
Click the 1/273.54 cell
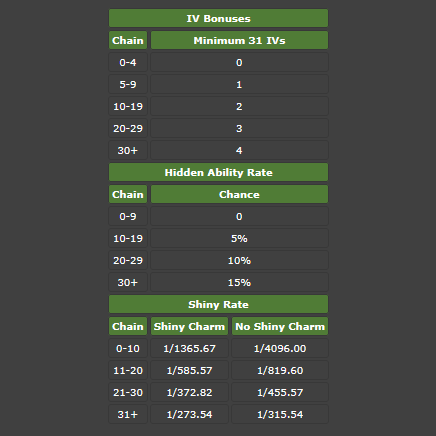(189, 414)
